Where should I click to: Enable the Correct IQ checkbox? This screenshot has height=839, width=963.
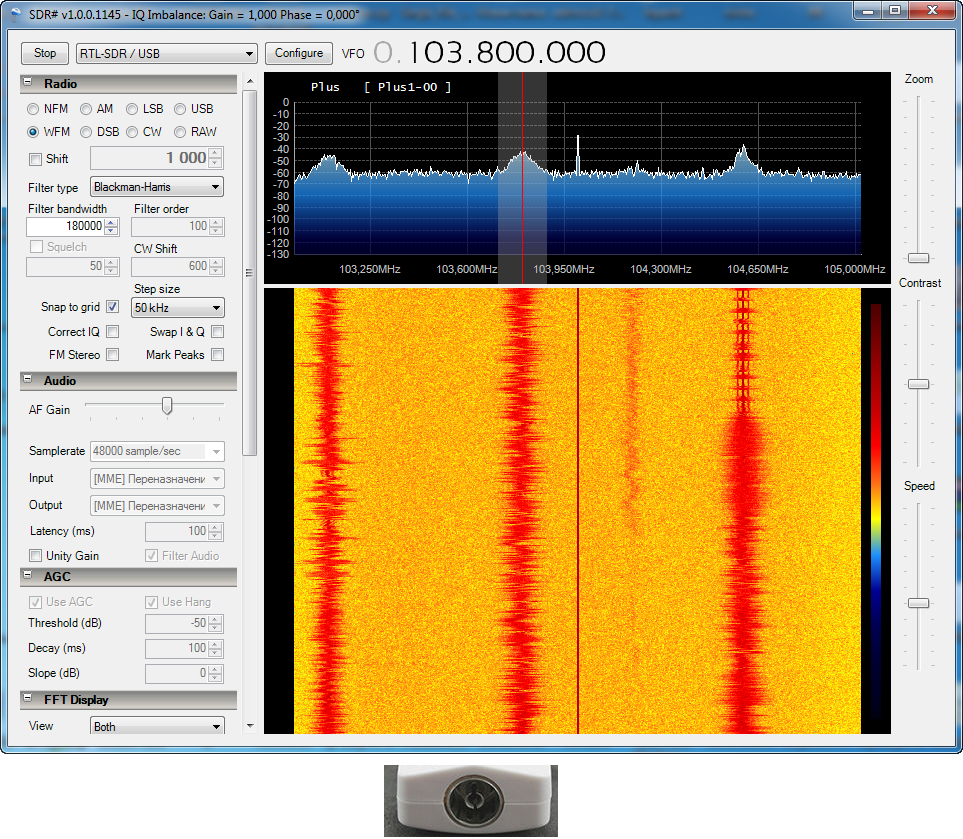(x=112, y=332)
